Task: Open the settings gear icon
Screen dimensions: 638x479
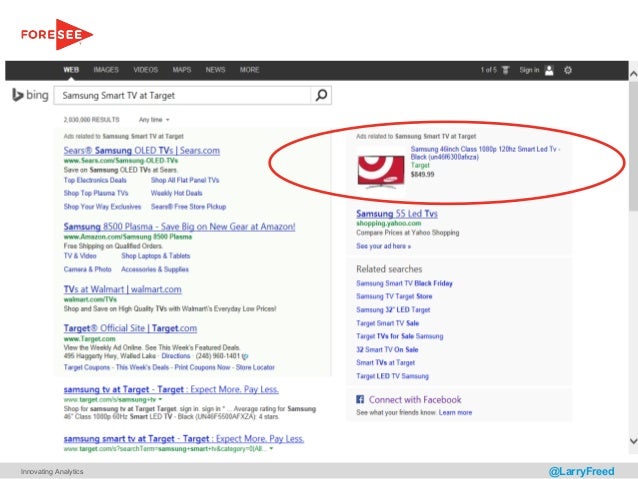Action: 568,70
